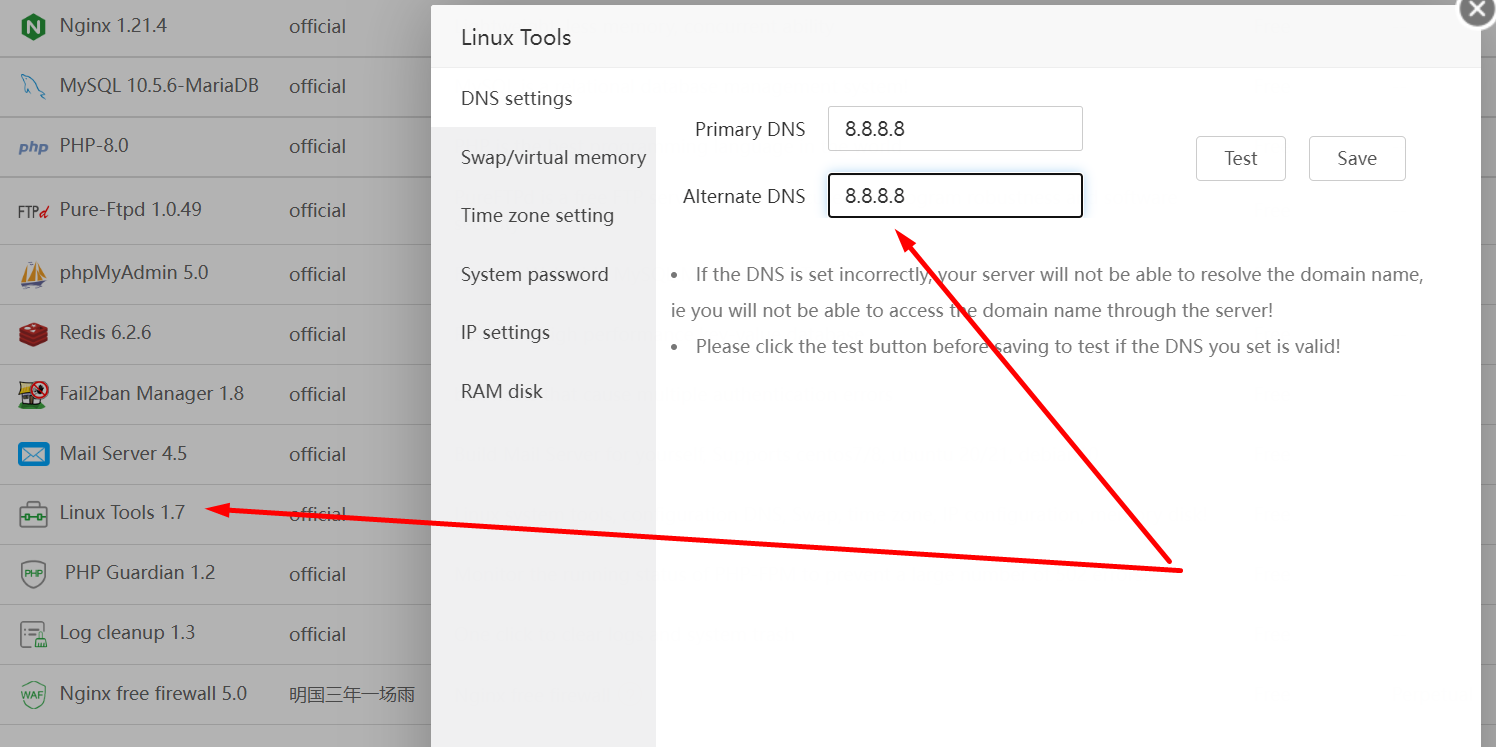Image resolution: width=1496 pixels, height=747 pixels.
Task: Click the Fail2ban Manager icon
Action: click(x=33, y=394)
